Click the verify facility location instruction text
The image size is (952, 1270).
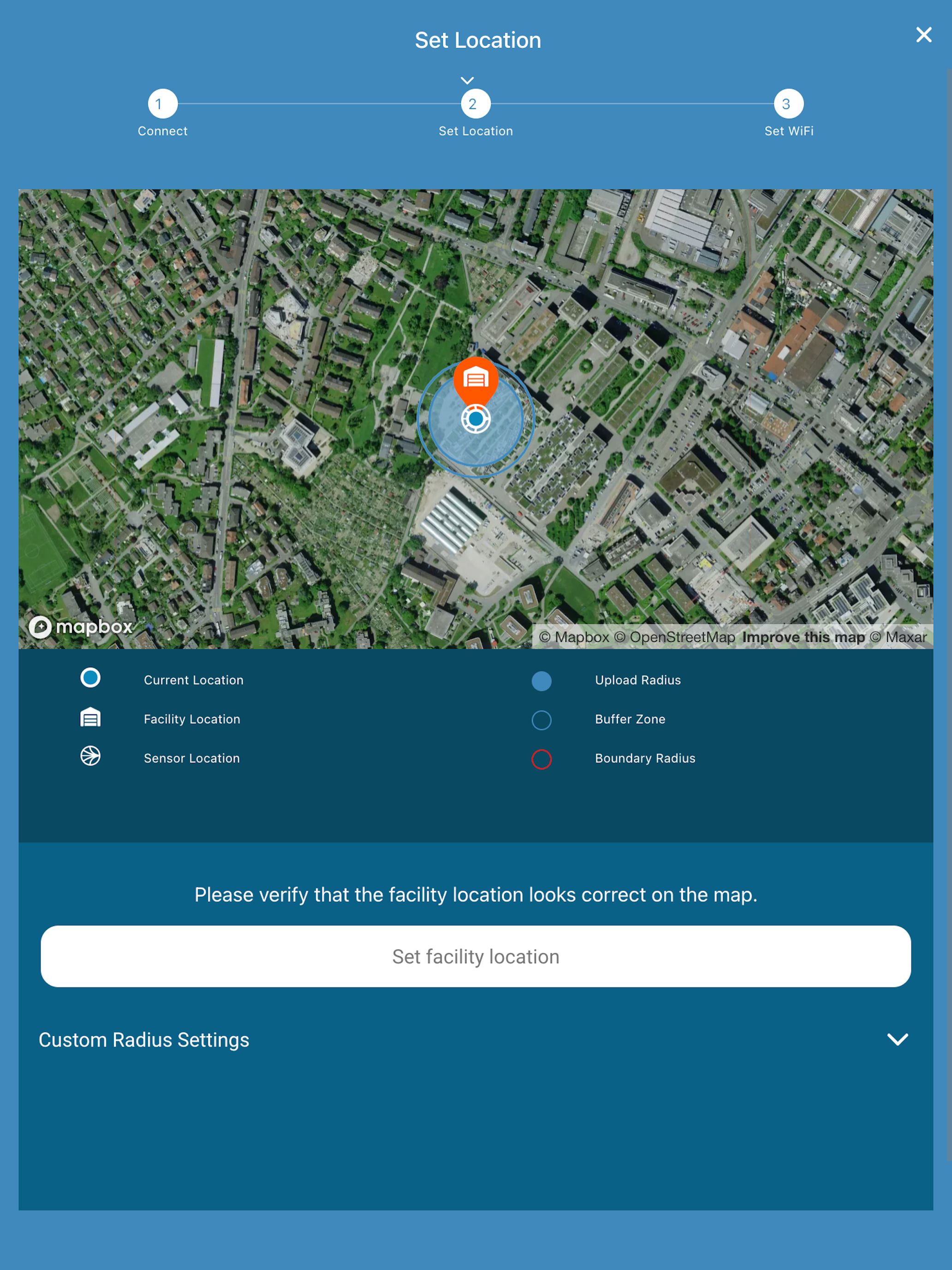(476, 894)
